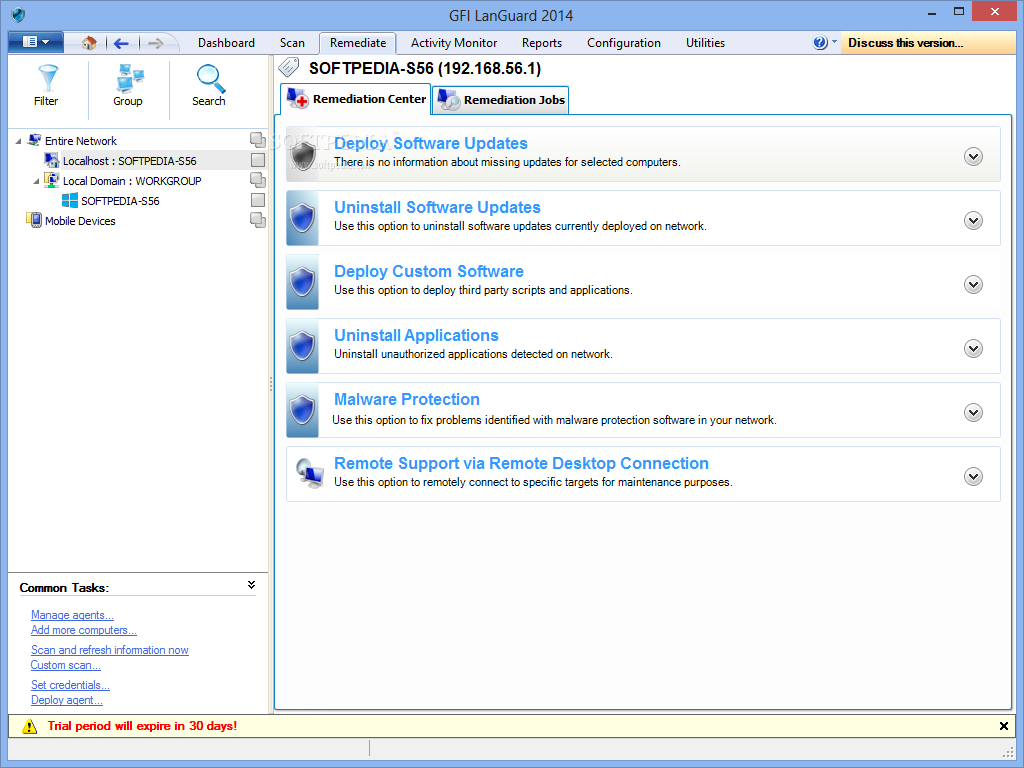Open the Search tool
Viewport: 1024px width, 768px height.
coord(209,86)
